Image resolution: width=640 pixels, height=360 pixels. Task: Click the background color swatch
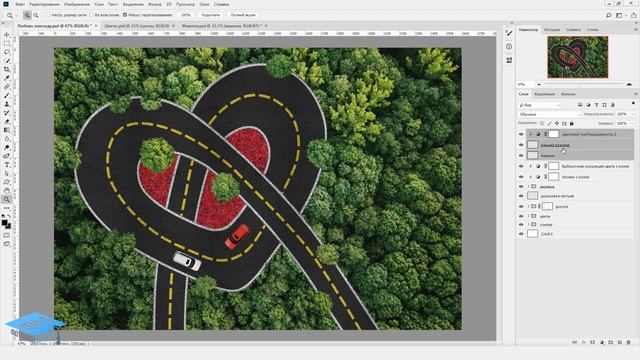[x=8, y=226]
